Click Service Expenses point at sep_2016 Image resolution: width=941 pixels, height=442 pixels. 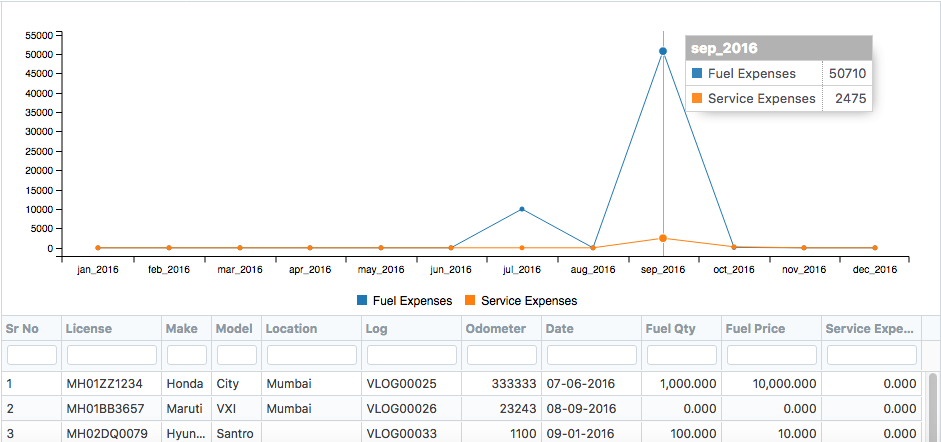point(663,238)
